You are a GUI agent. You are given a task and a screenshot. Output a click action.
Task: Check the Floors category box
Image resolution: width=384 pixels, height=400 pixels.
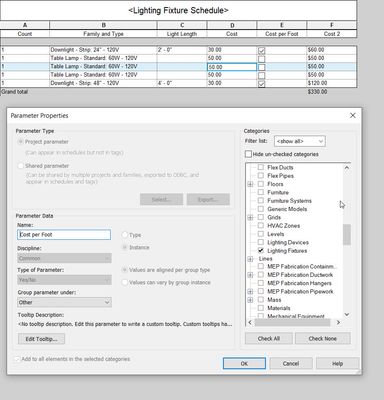(x=261, y=184)
